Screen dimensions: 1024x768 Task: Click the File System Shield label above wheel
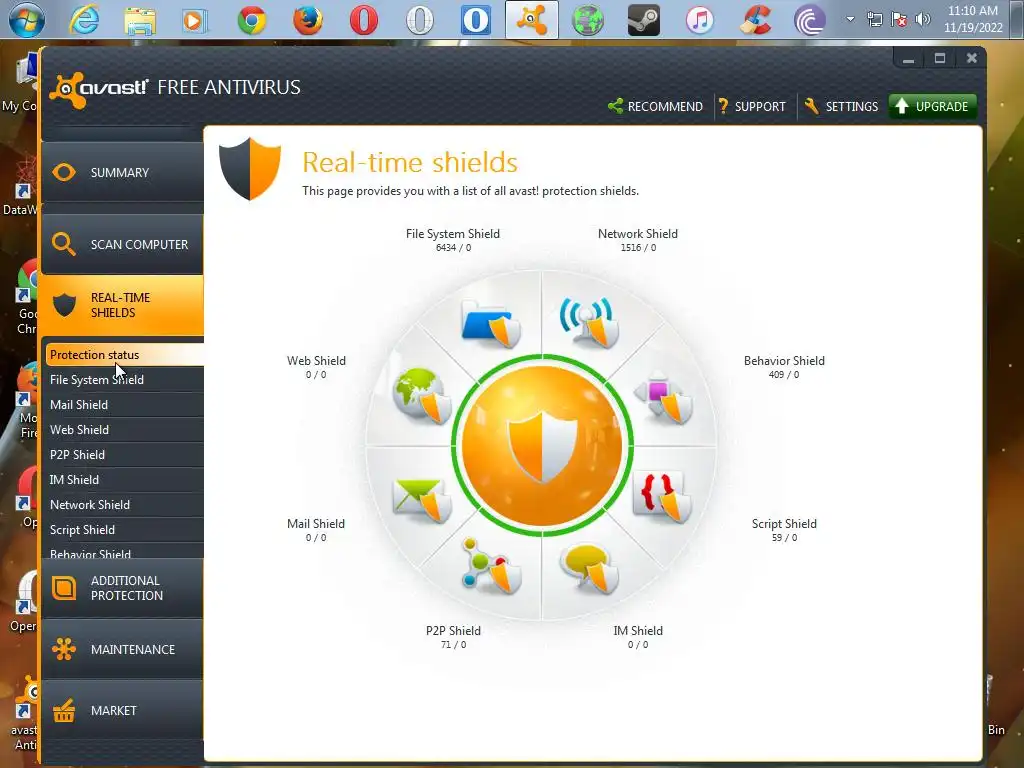tap(453, 234)
